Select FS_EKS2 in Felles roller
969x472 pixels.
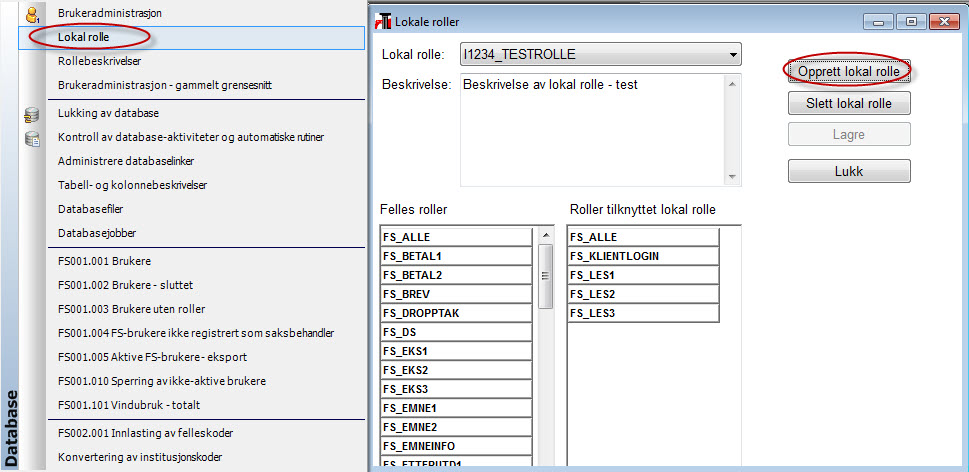457,371
